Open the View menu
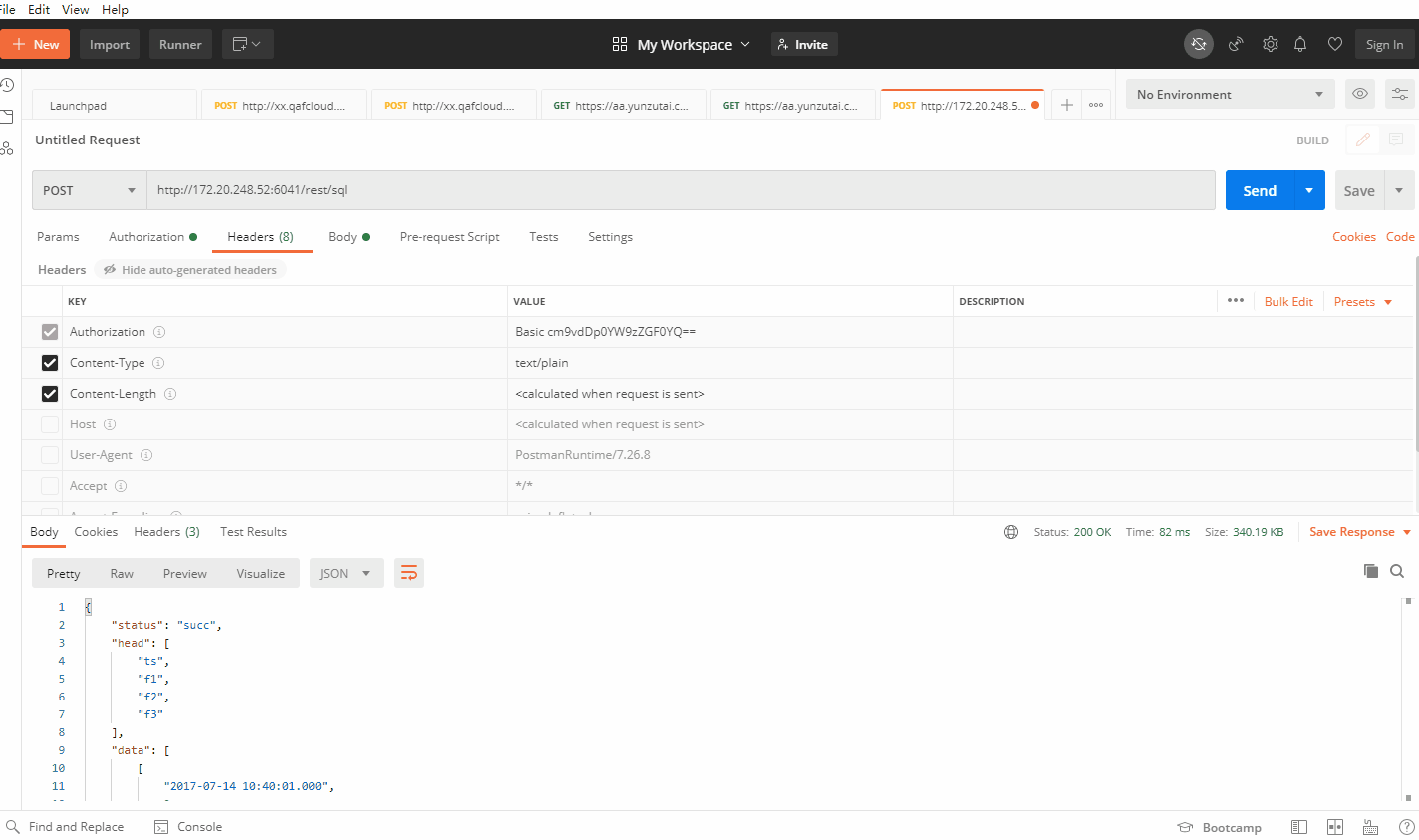Image resolution: width=1419 pixels, height=840 pixels. (75, 9)
